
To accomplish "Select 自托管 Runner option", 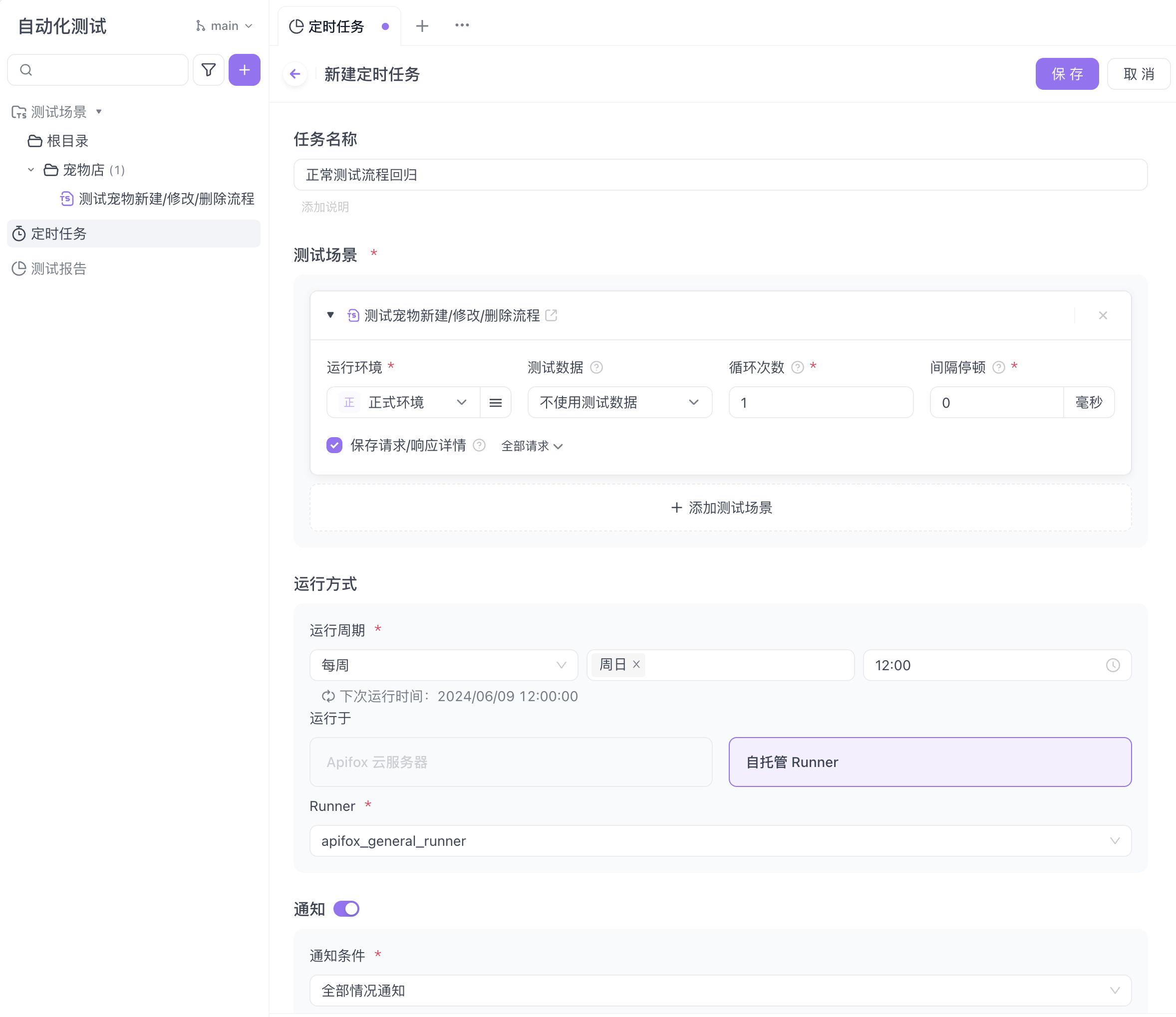I will click(x=930, y=762).
